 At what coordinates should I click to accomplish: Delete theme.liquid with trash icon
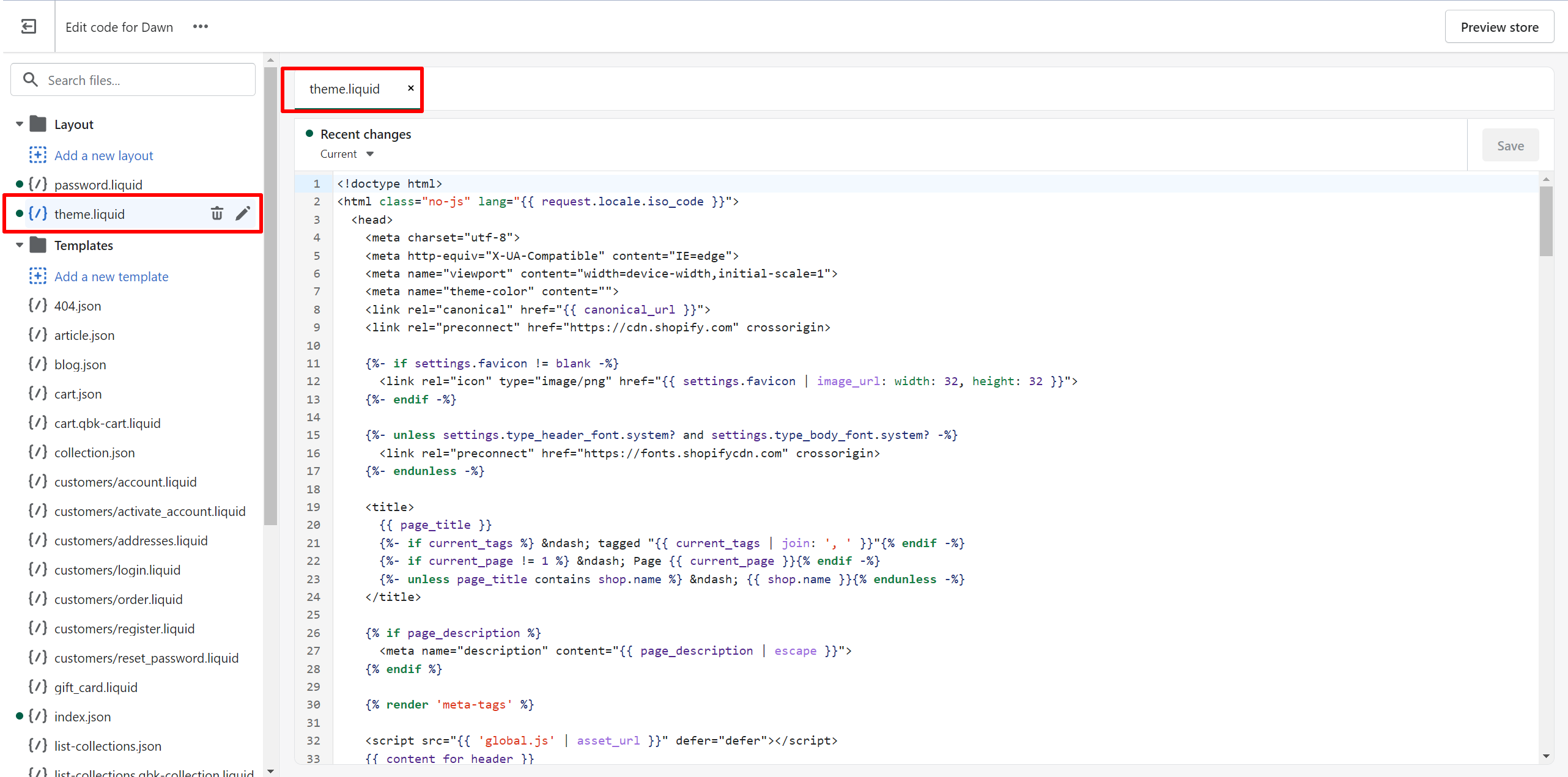pos(217,213)
